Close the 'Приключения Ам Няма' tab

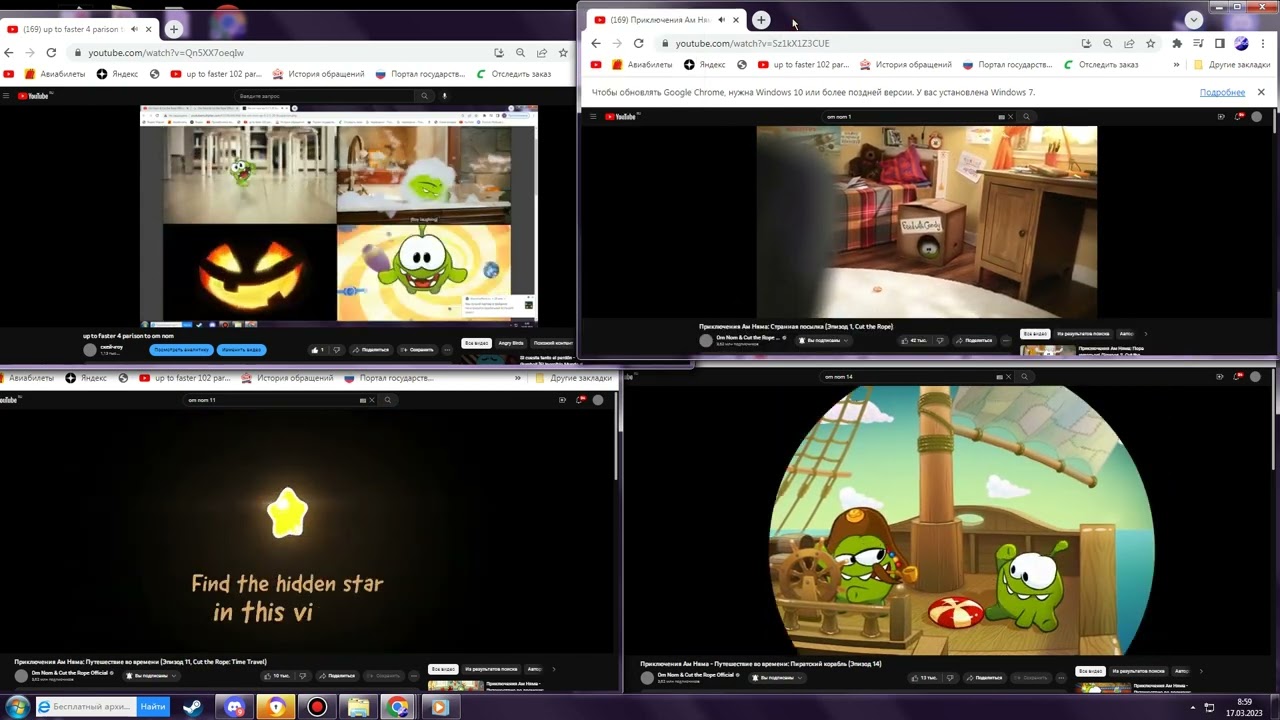(x=737, y=20)
